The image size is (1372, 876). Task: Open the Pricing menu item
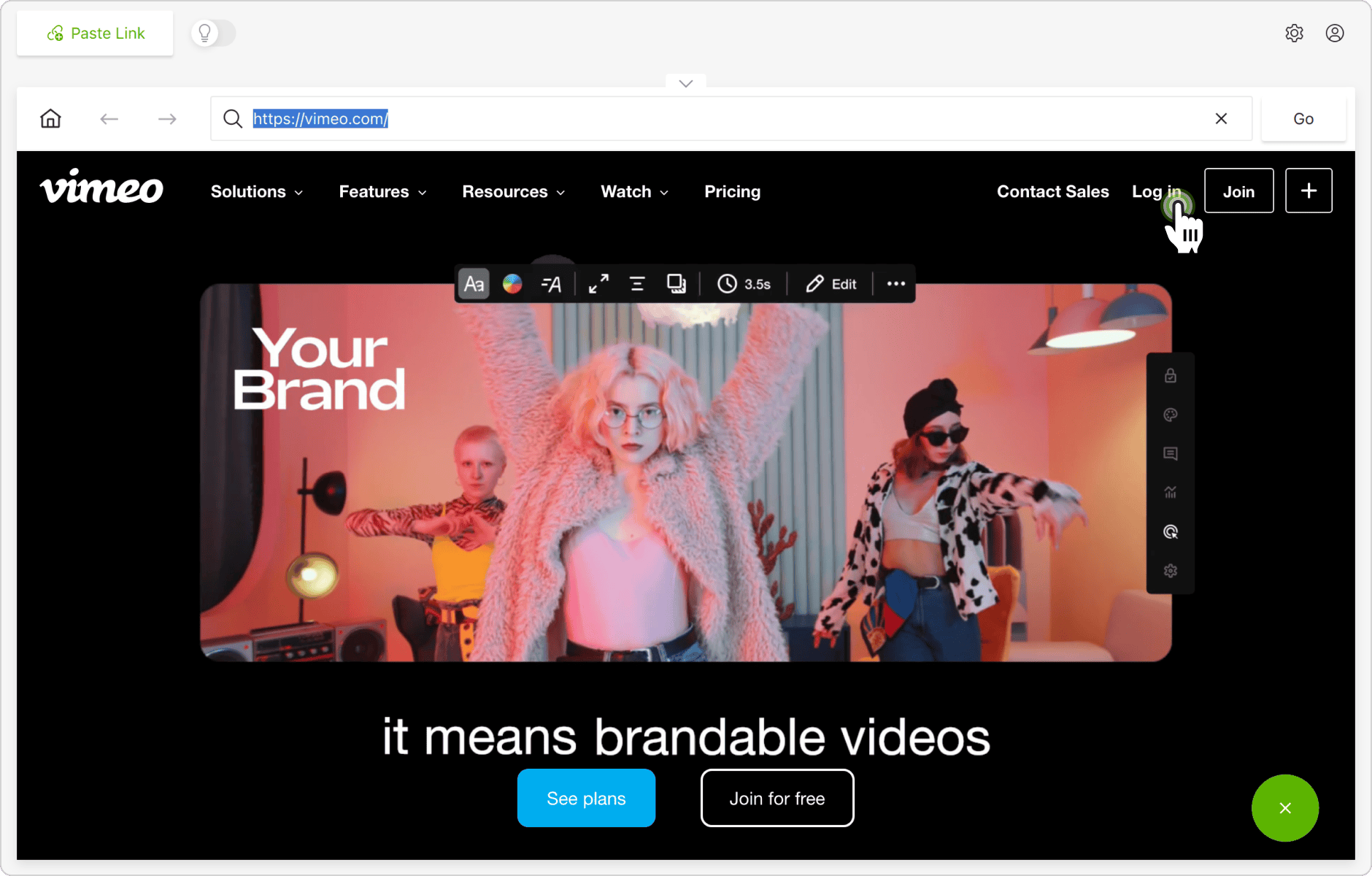tap(732, 191)
